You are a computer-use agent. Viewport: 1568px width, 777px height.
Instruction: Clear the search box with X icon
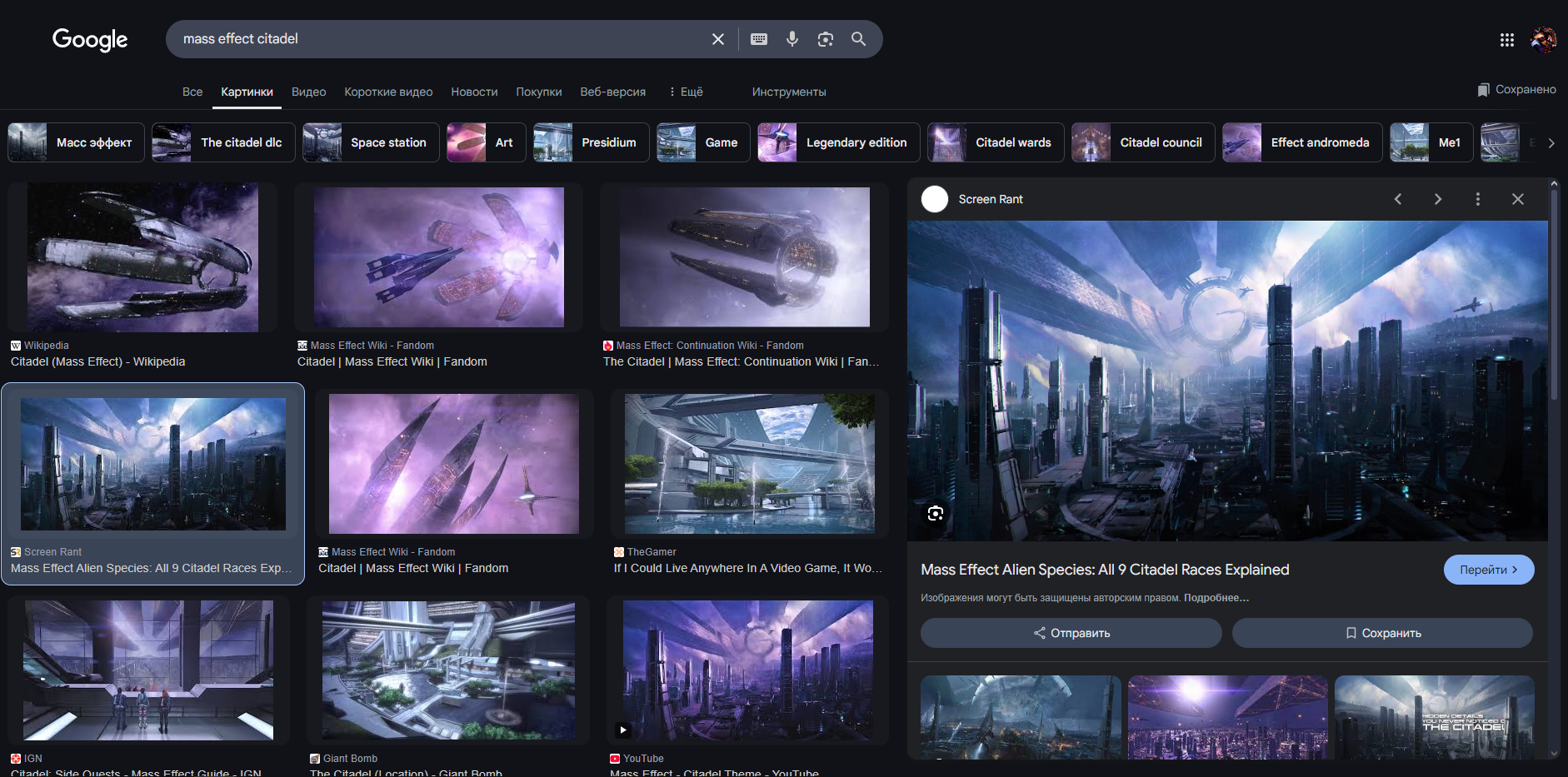717,39
